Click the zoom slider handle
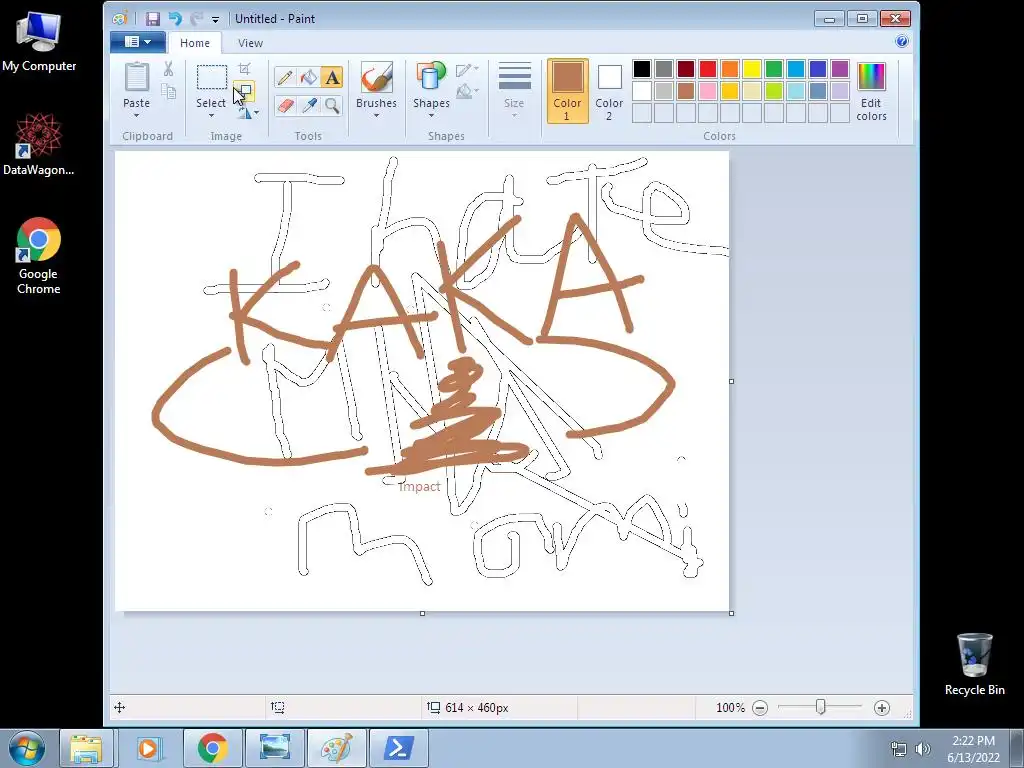Viewport: 1024px width, 768px height. 821,707
